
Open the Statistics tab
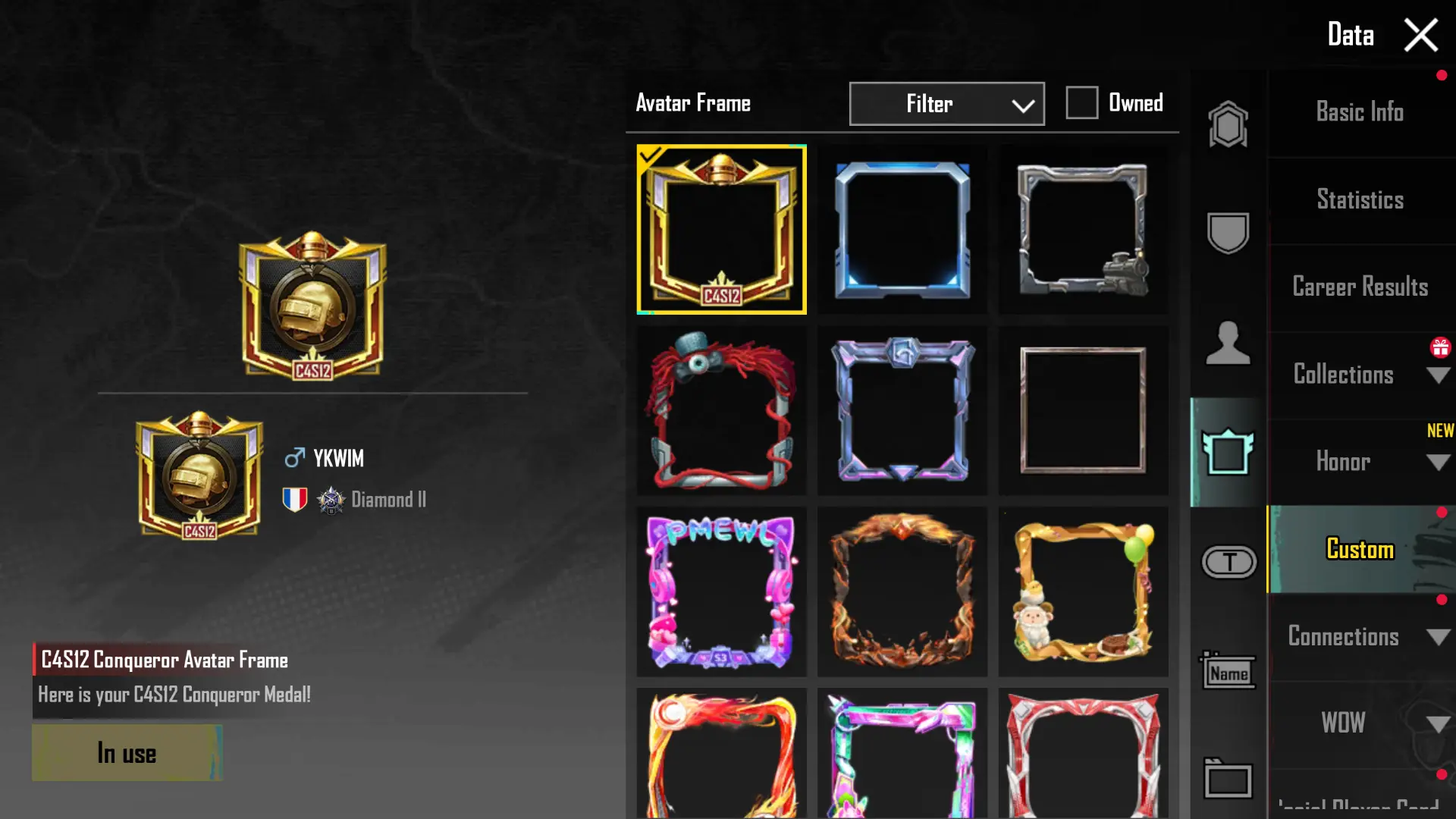click(1360, 200)
